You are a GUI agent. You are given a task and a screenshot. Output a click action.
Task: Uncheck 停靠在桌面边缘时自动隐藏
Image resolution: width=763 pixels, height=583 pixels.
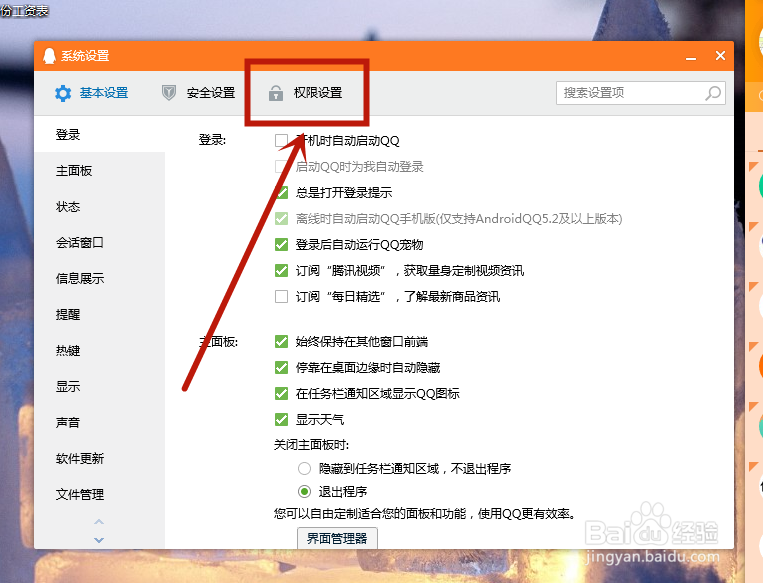[281, 367]
